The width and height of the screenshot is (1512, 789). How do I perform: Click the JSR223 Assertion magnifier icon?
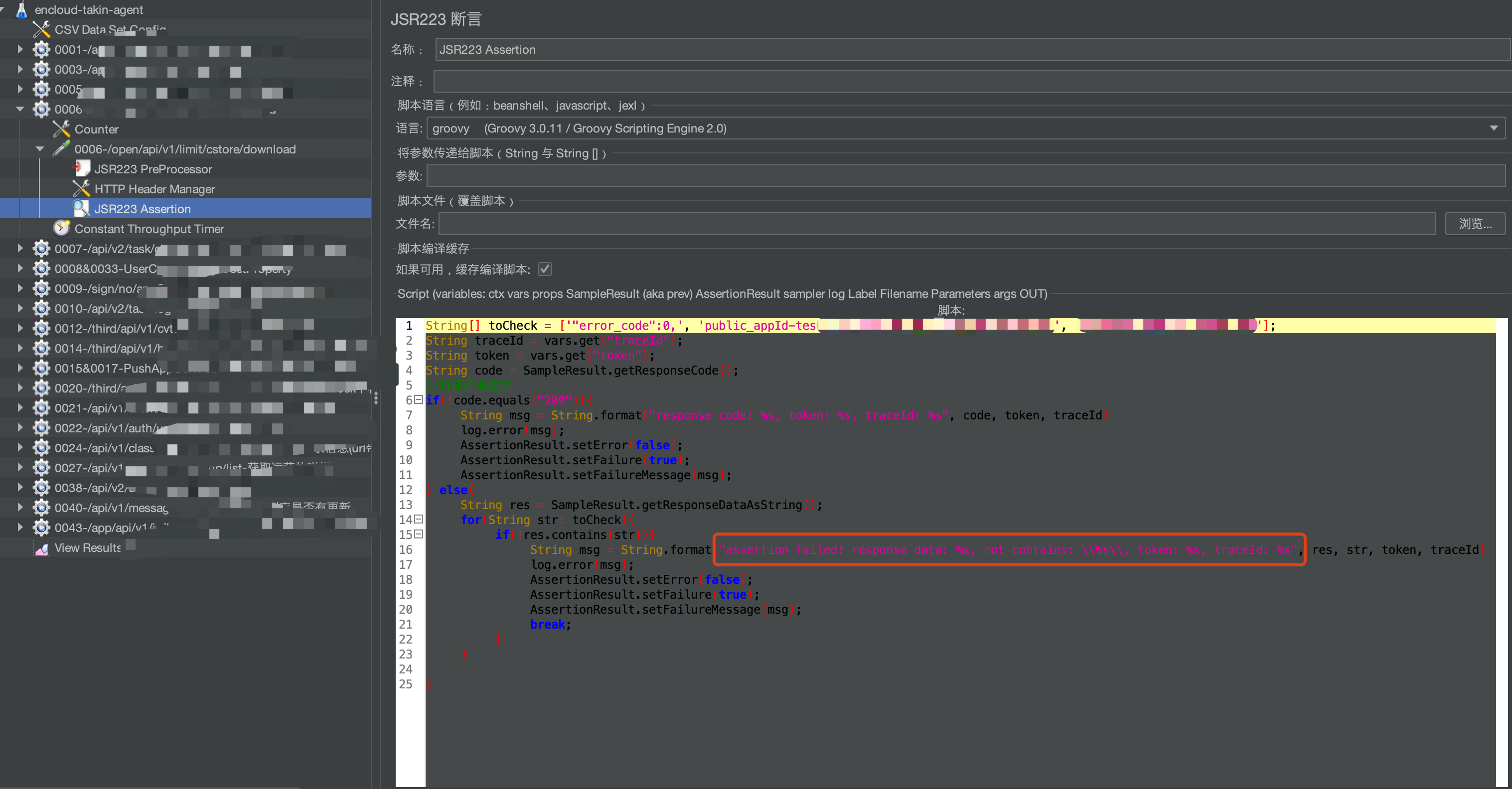(x=81, y=209)
